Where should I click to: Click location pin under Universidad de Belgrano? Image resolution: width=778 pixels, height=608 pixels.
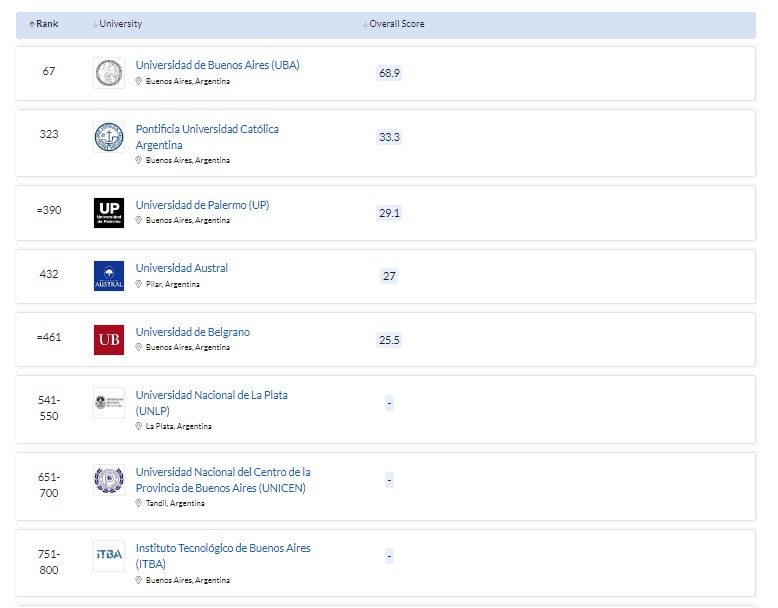click(138, 347)
